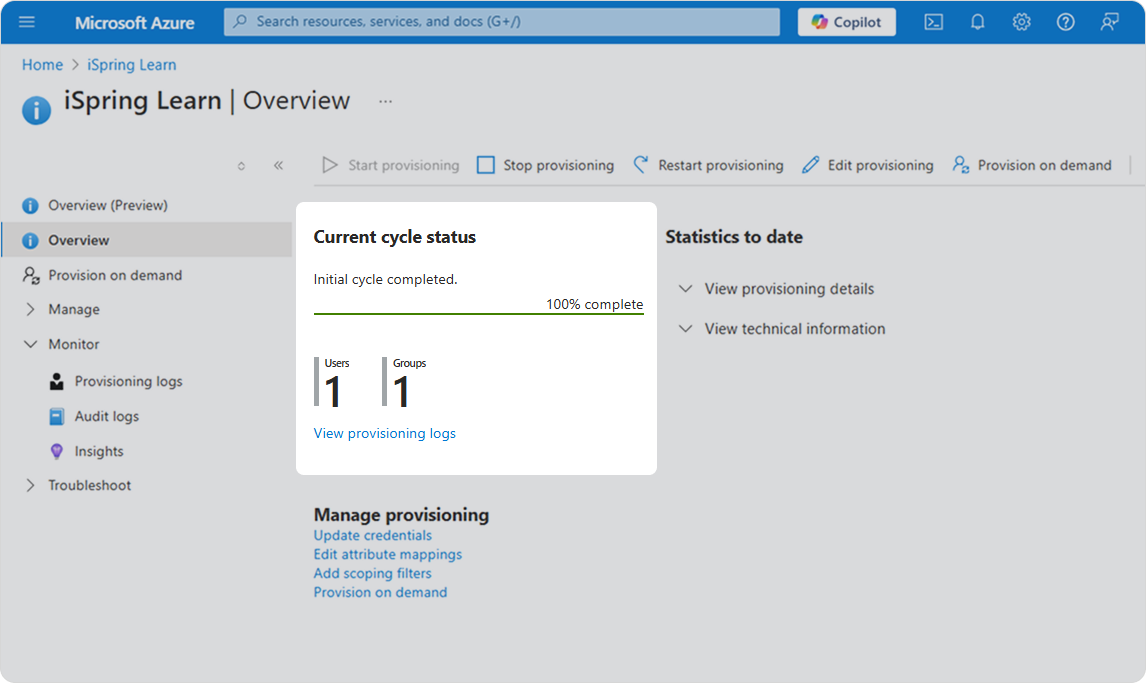Click the Copilot button
The width and height of the screenshot is (1146, 683).
pyautogui.click(x=846, y=22)
